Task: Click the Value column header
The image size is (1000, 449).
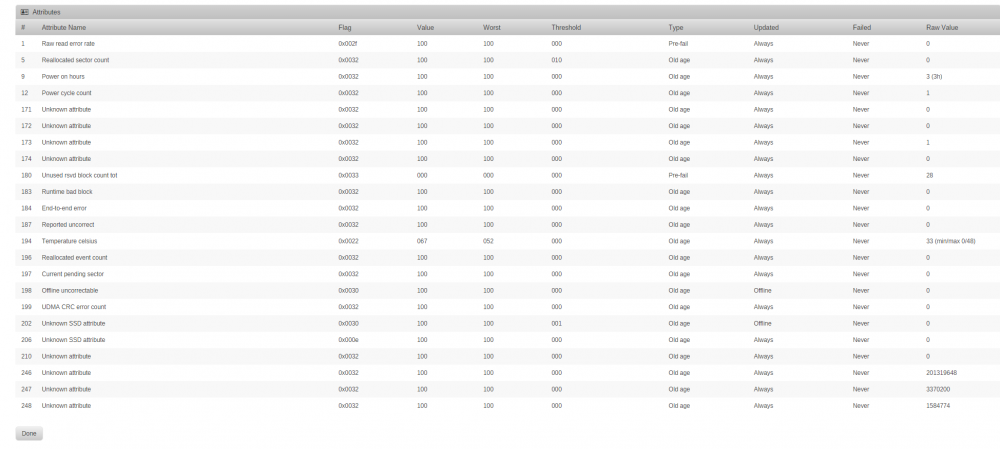Action: (425, 27)
